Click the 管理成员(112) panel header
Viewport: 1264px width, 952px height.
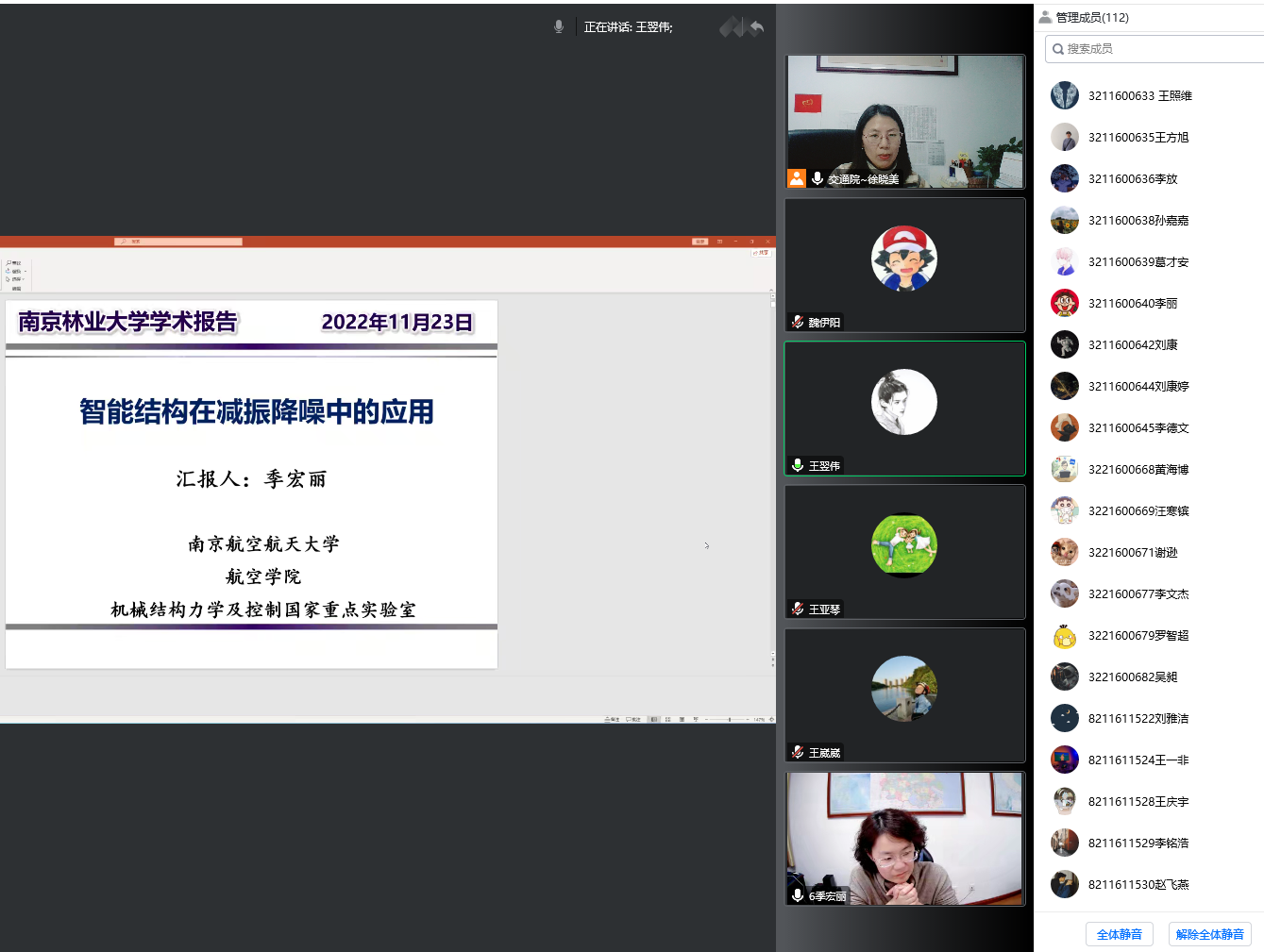[x=1091, y=17]
